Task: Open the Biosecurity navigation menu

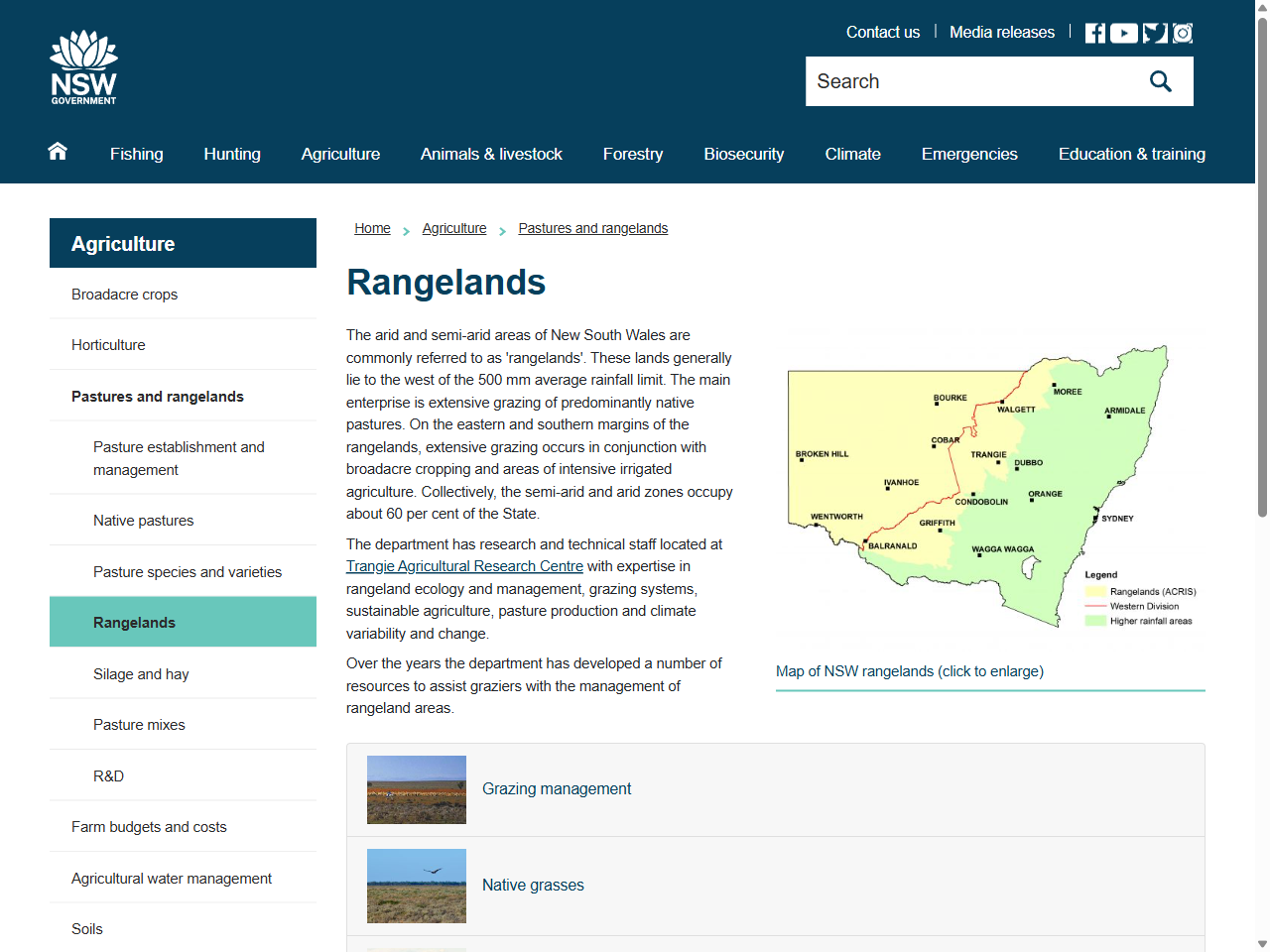Action: tap(743, 154)
